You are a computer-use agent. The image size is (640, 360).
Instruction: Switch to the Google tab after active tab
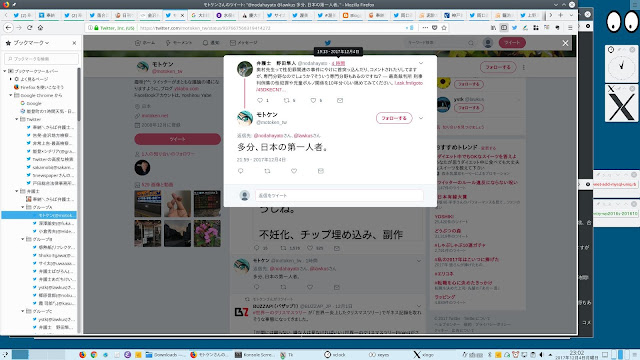(200, 15)
